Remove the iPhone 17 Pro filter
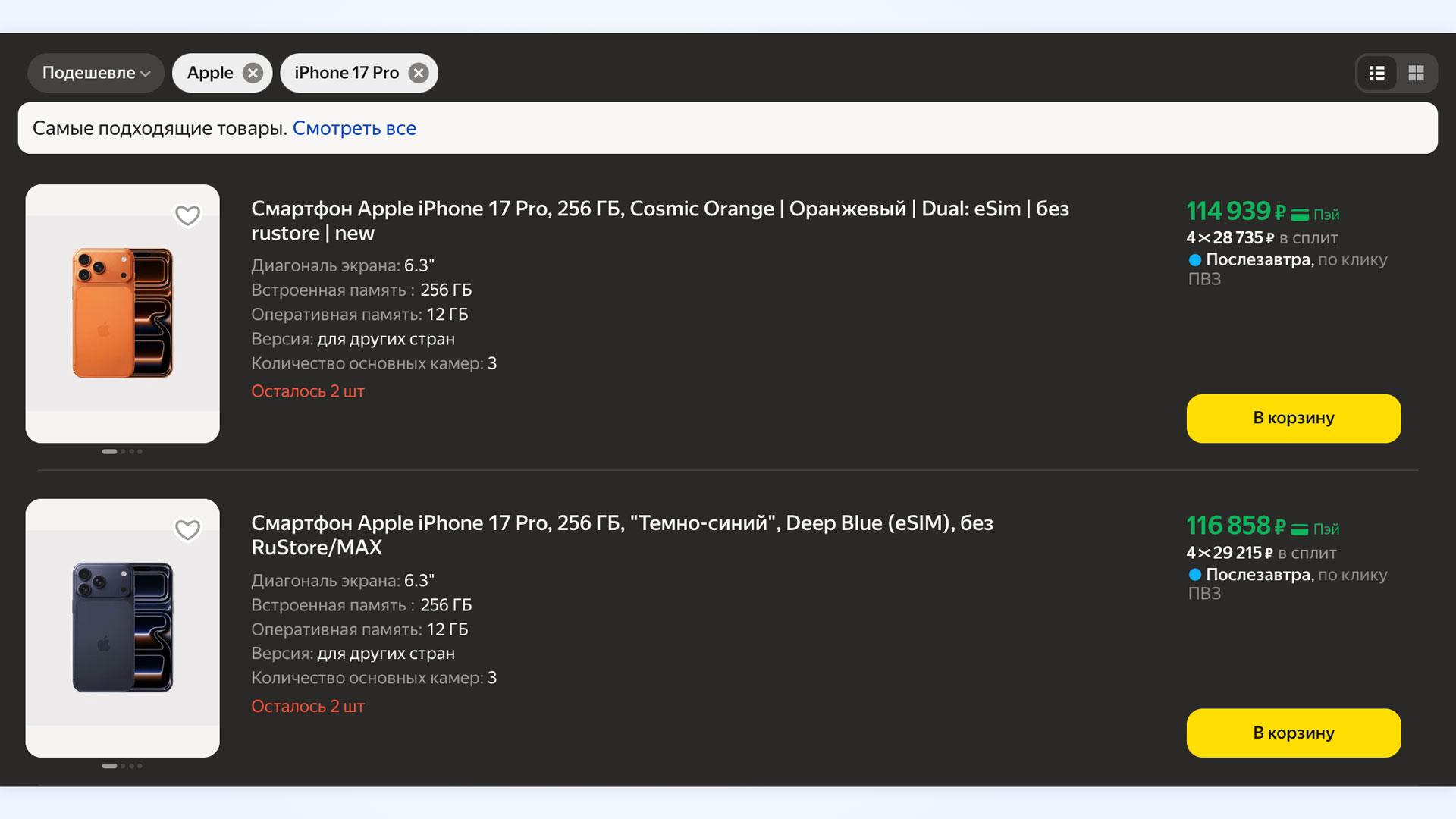The height and width of the screenshot is (819, 1456). click(418, 73)
